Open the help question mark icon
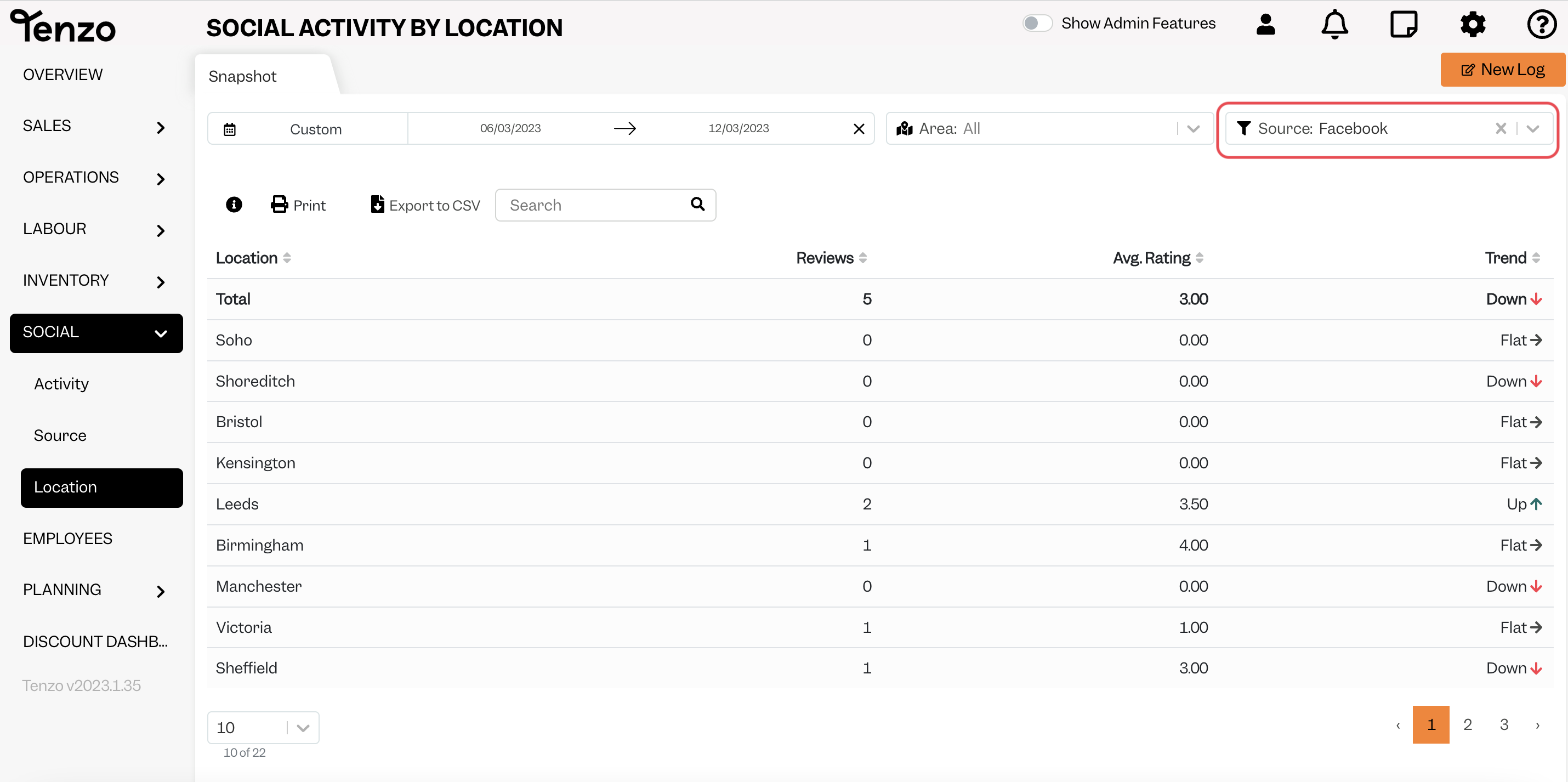1568x782 pixels. [x=1541, y=24]
